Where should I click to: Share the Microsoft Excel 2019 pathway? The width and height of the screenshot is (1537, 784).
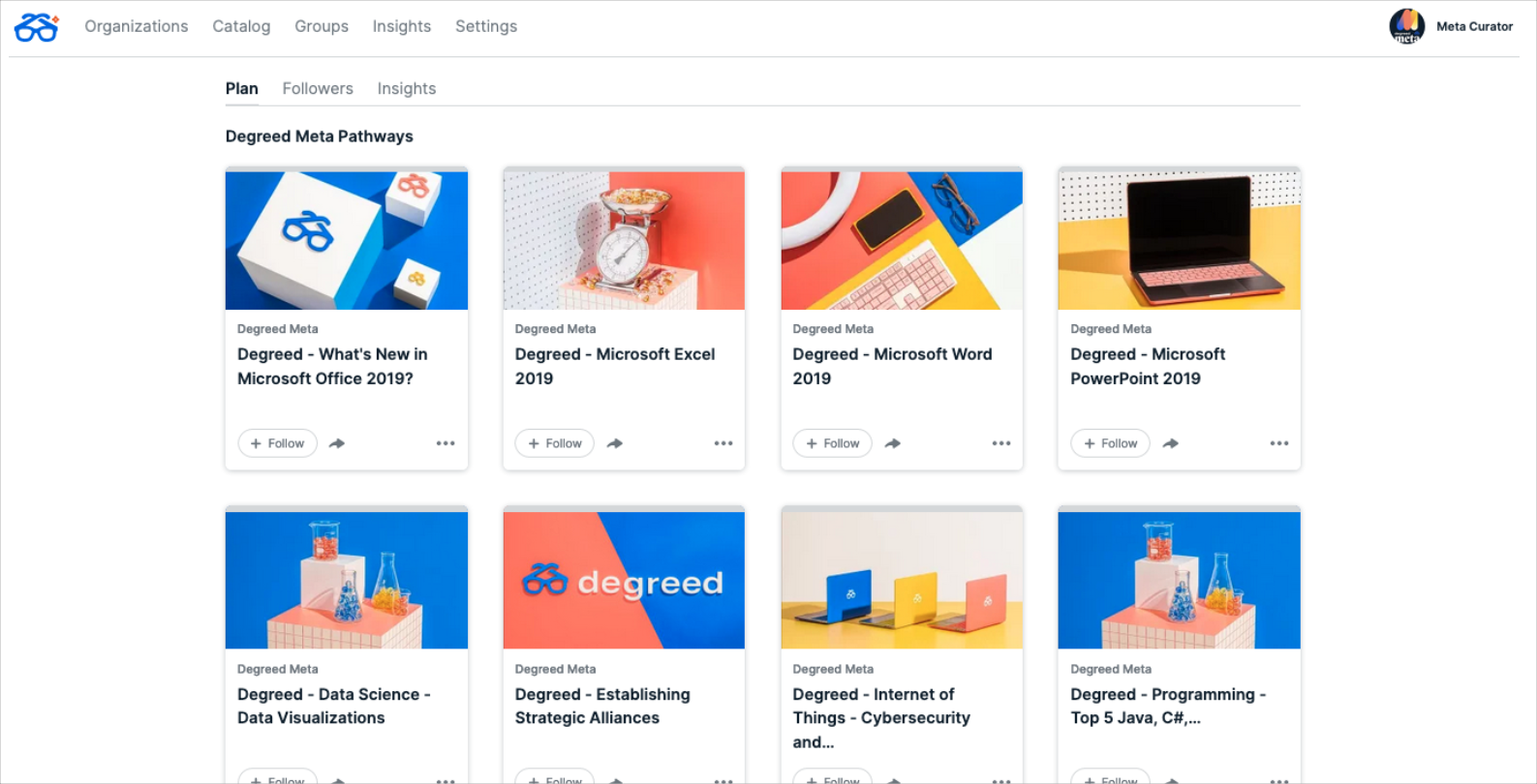point(615,443)
